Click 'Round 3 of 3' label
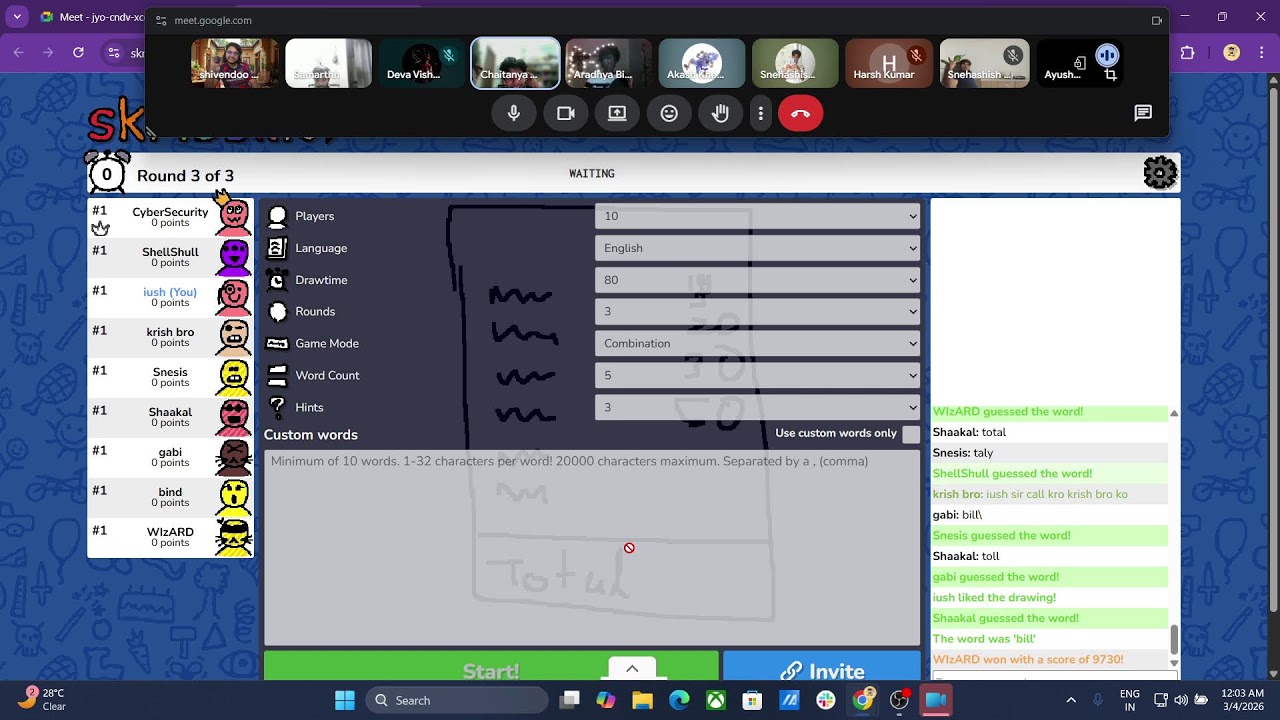The width and height of the screenshot is (1280, 720). click(x=185, y=176)
